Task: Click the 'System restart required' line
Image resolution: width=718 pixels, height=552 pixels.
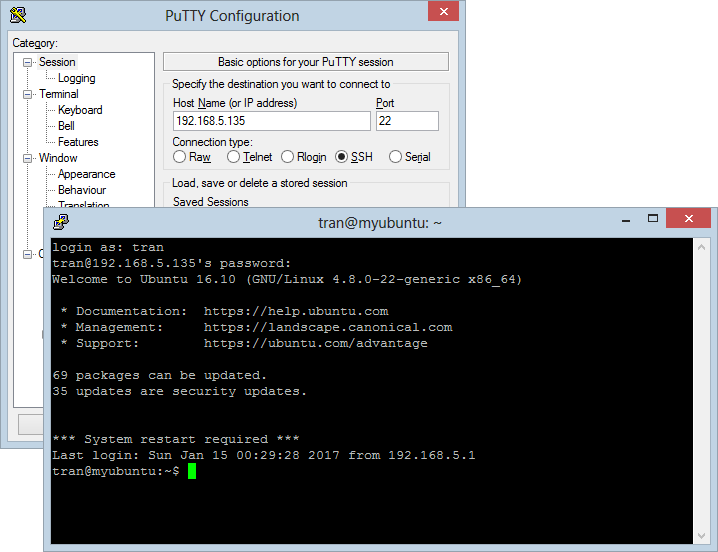Action: click(176, 439)
